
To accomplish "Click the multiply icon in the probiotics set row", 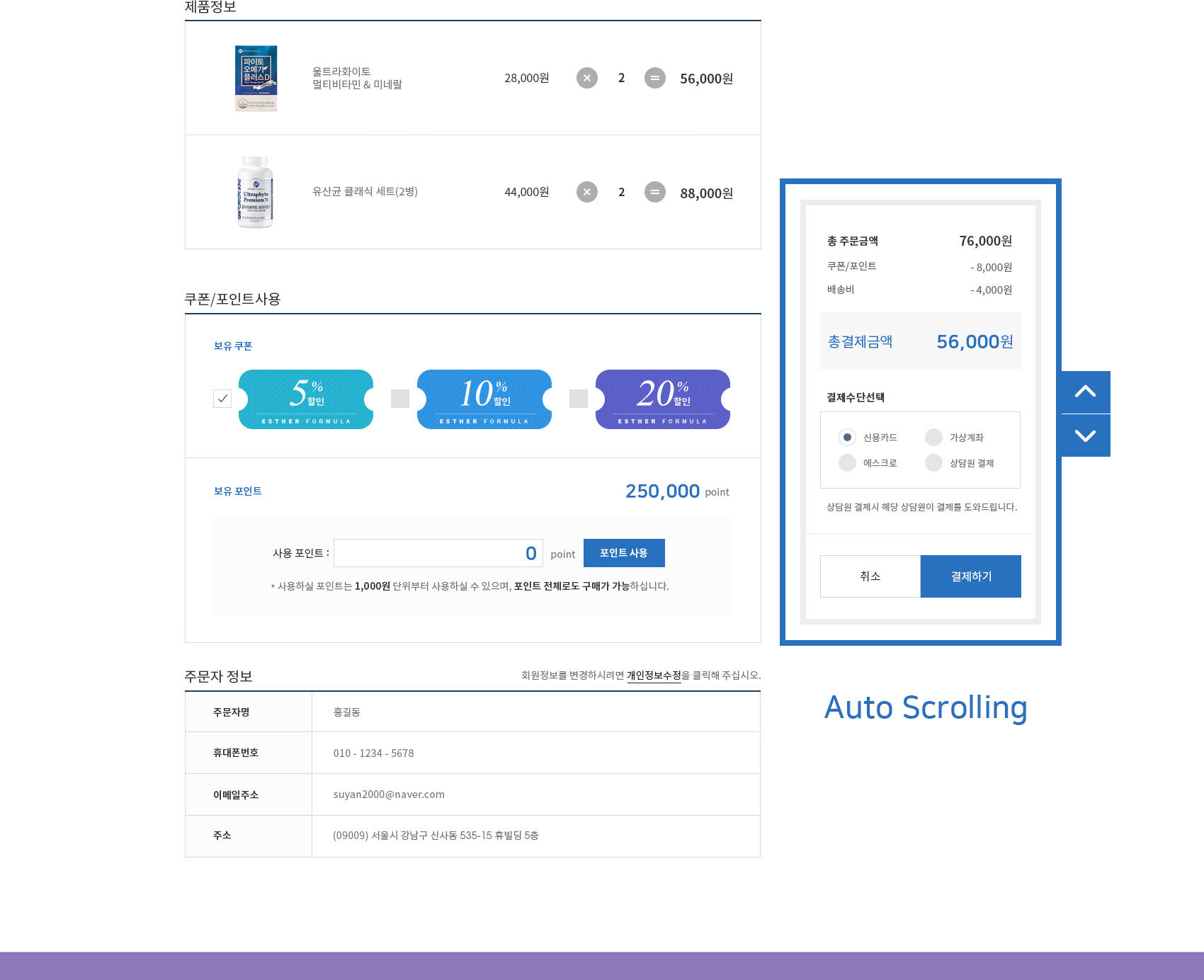I will (x=586, y=192).
